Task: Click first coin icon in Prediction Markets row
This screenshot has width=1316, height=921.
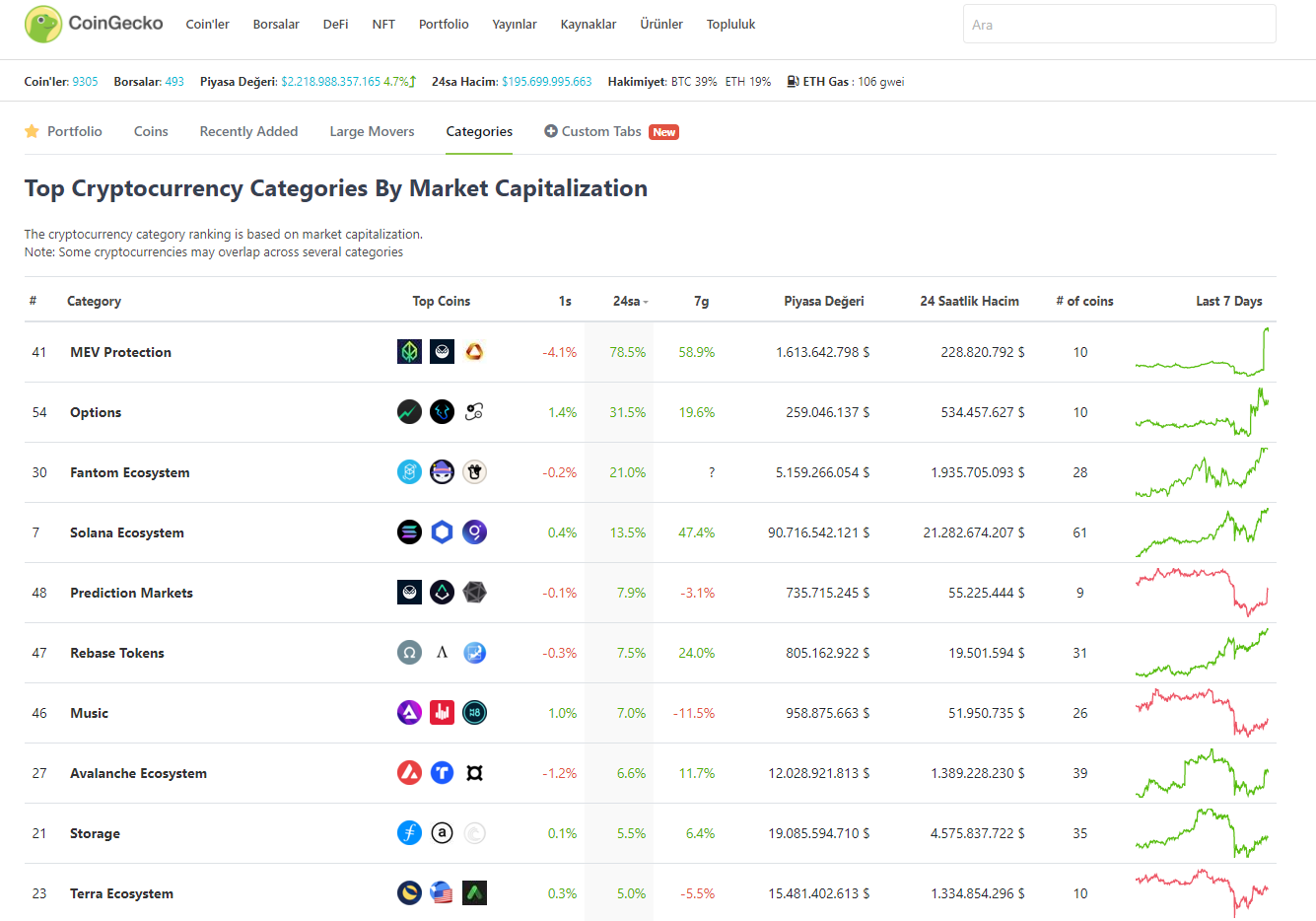Action: point(409,593)
